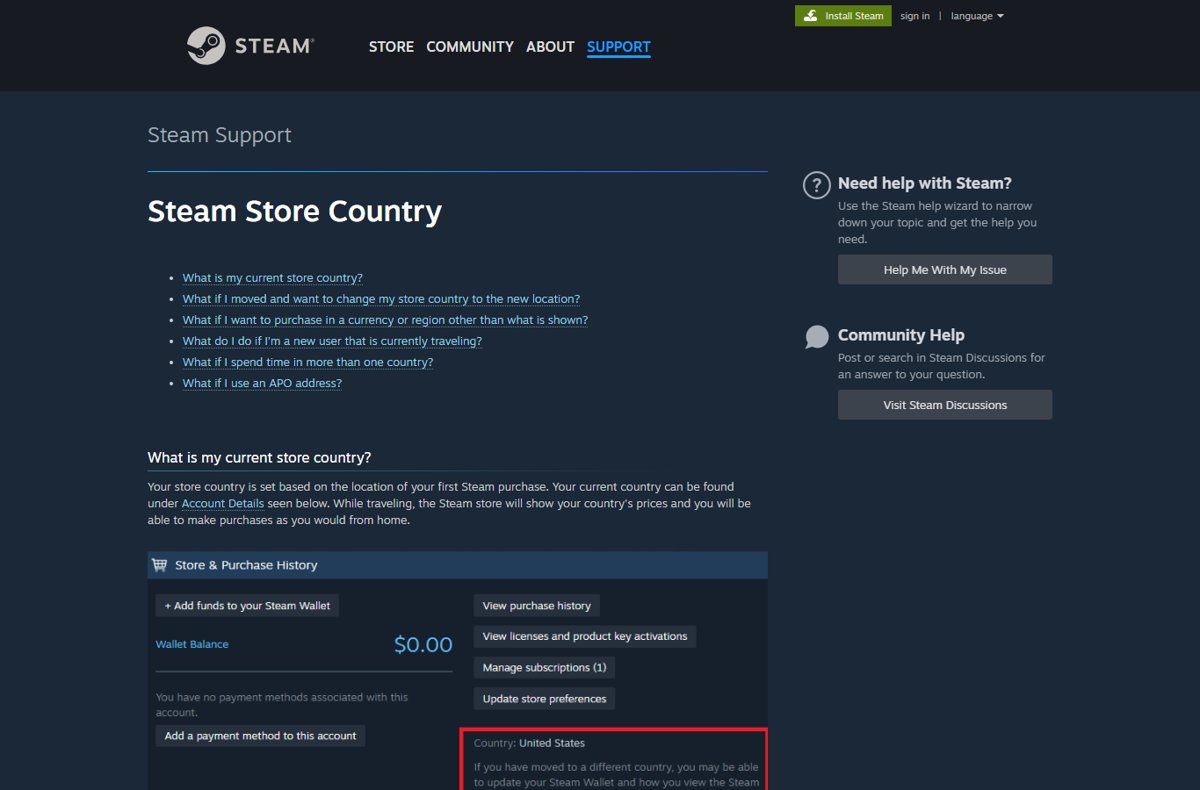This screenshot has height=790, width=1200.
Task: Go to the ABOUT page
Action: coord(550,47)
